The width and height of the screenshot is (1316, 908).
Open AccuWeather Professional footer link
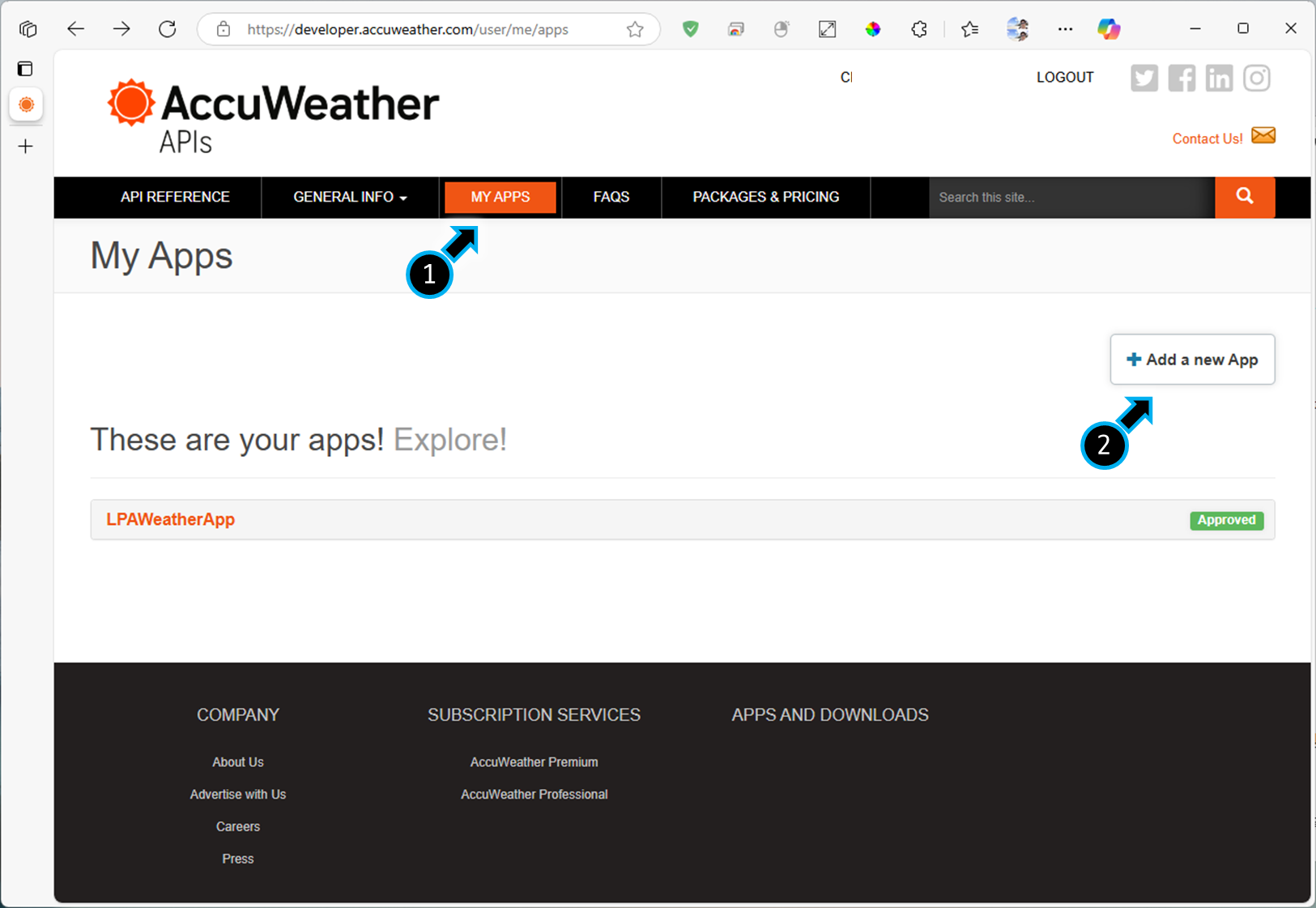coord(534,795)
